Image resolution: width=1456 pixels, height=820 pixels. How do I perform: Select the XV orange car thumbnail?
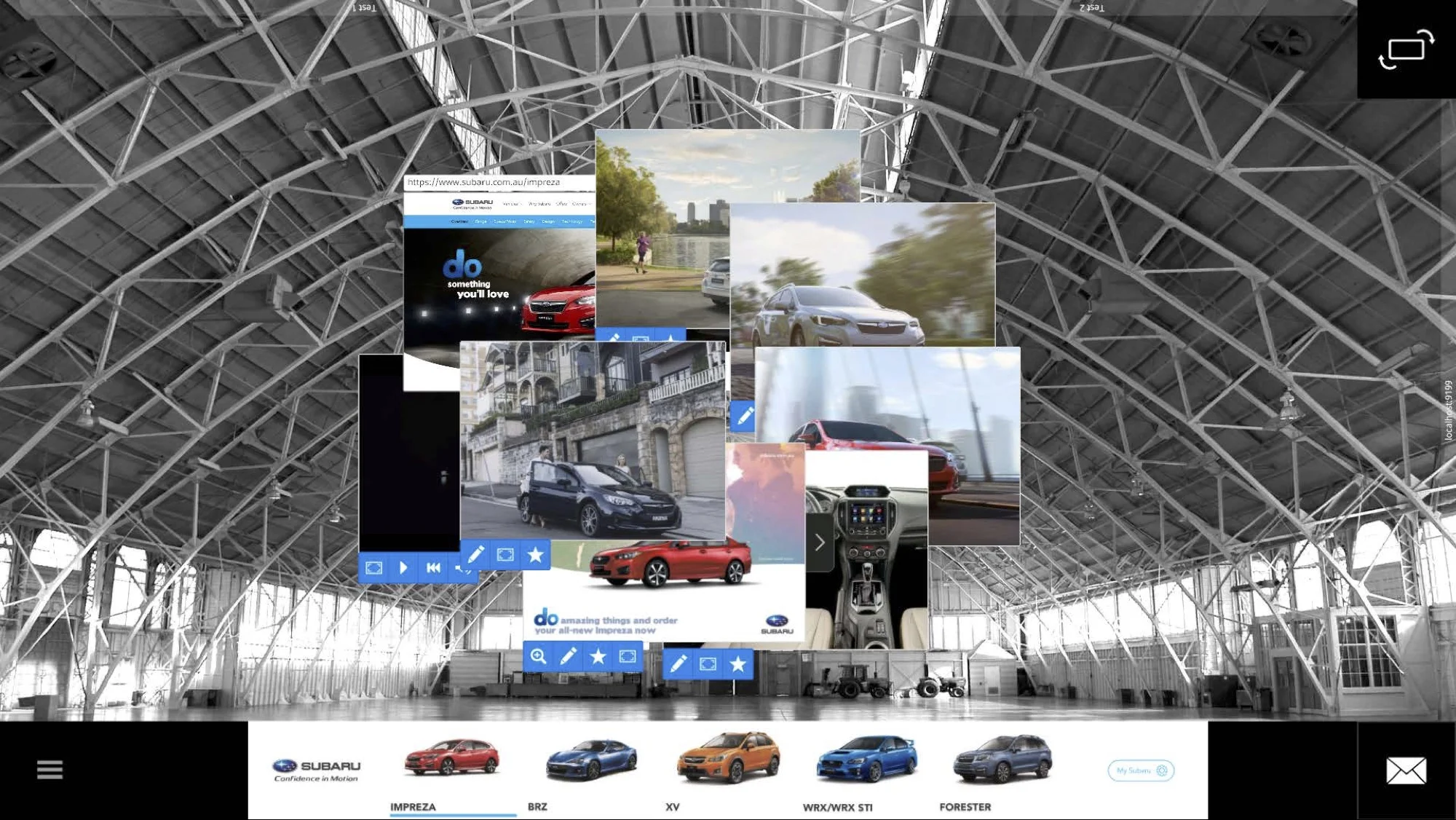point(728,757)
